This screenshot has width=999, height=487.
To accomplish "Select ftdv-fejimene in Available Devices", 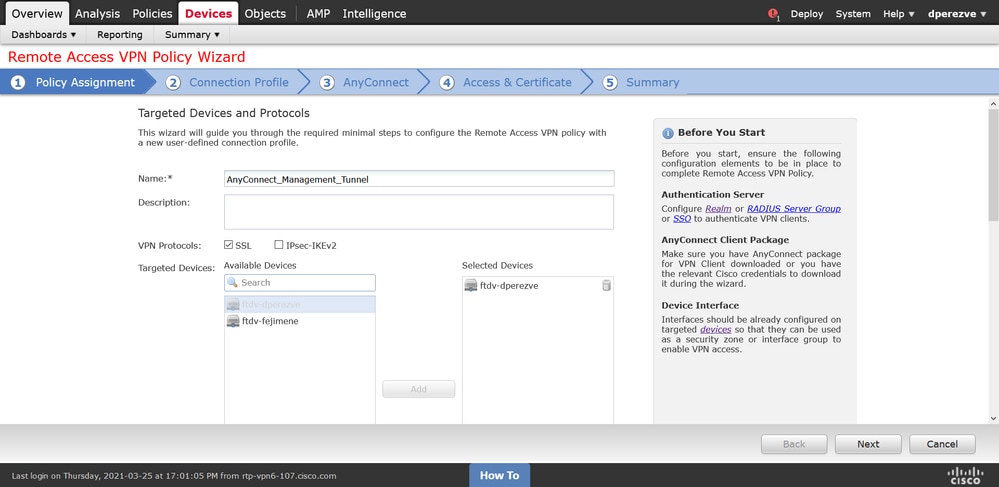I will (x=299, y=321).
